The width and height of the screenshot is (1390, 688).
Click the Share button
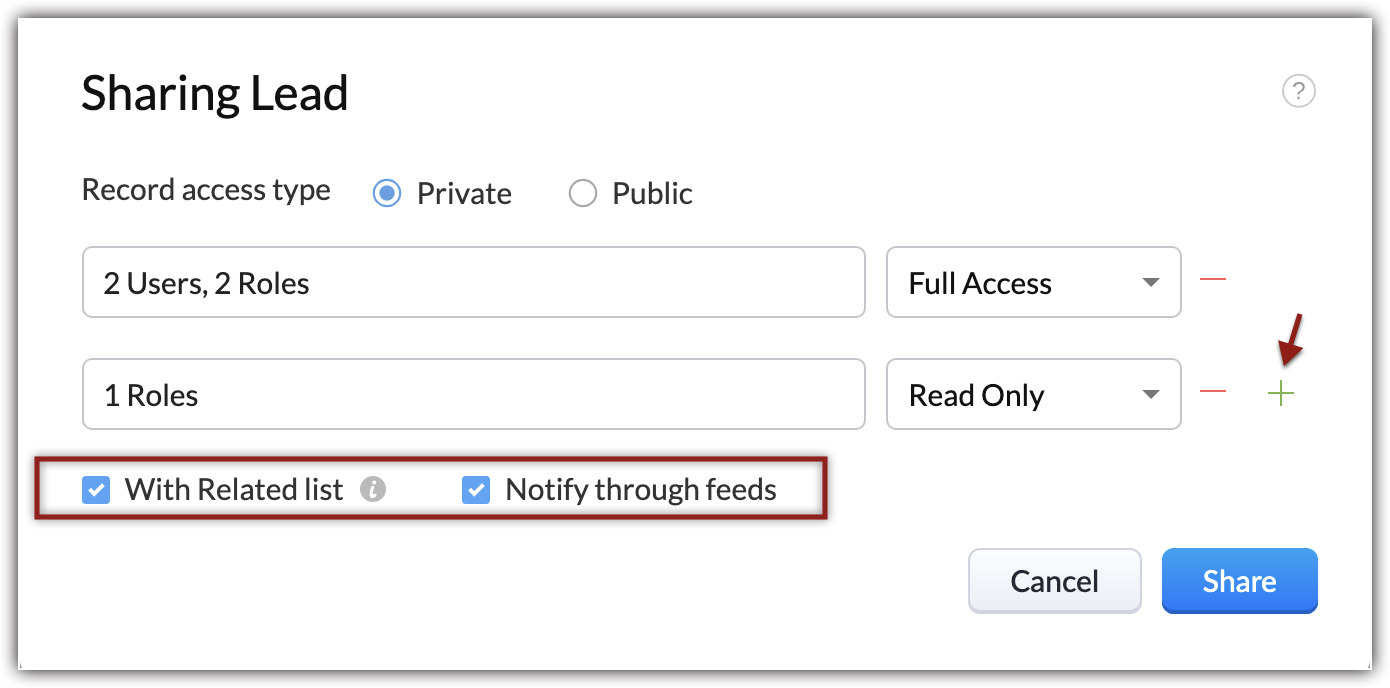click(1239, 581)
